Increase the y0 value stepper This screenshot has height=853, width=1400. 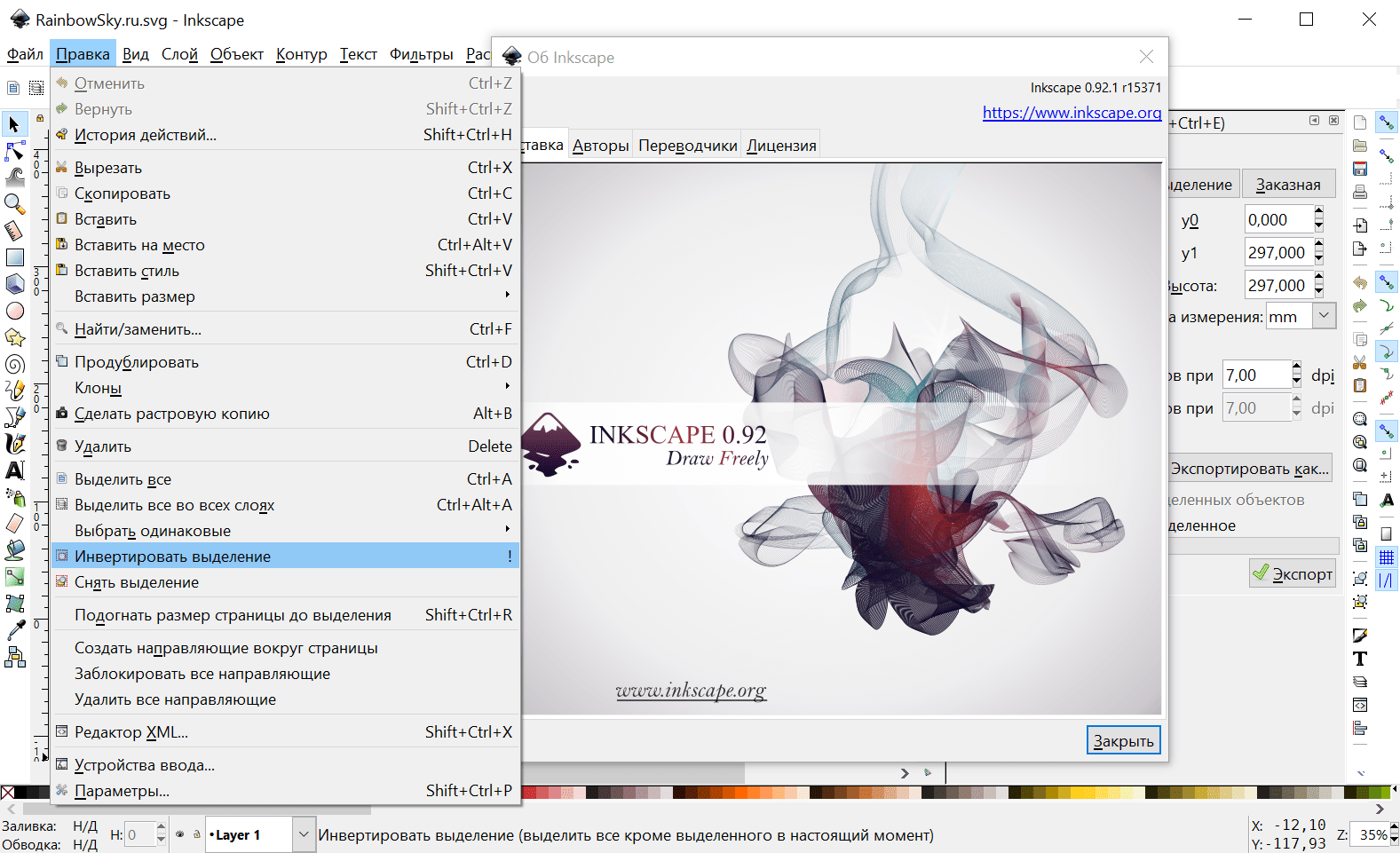click(1319, 213)
